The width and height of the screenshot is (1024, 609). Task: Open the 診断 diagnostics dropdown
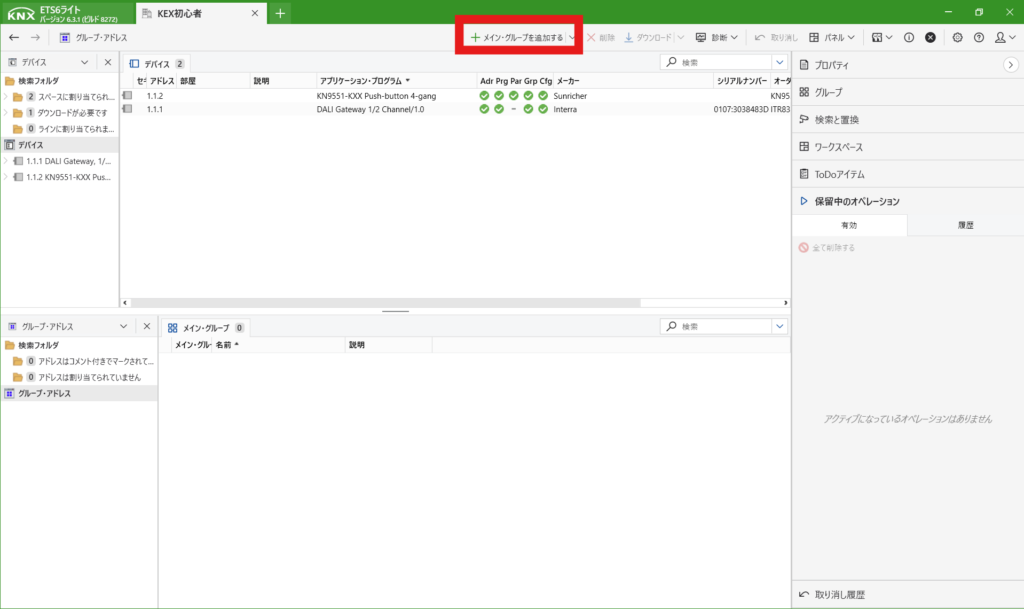716,37
